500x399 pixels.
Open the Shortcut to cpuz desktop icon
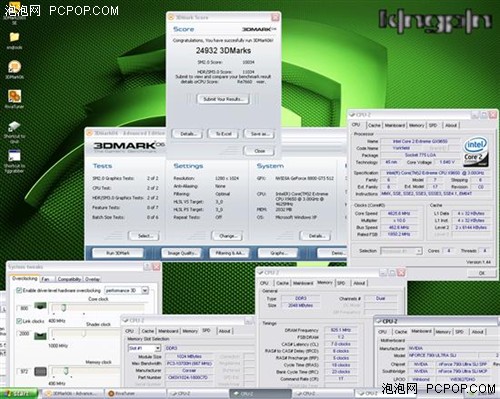pyautogui.click(x=14, y=126)
